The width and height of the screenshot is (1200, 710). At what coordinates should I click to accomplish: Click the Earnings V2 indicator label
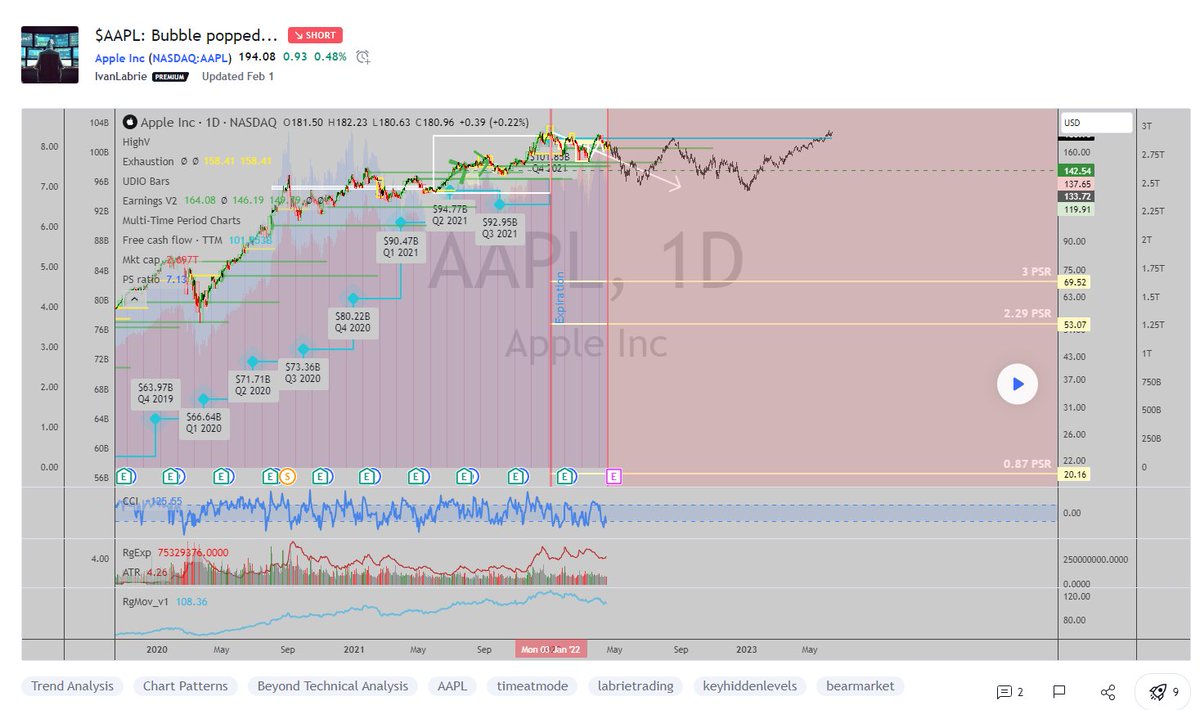(149, 200)
